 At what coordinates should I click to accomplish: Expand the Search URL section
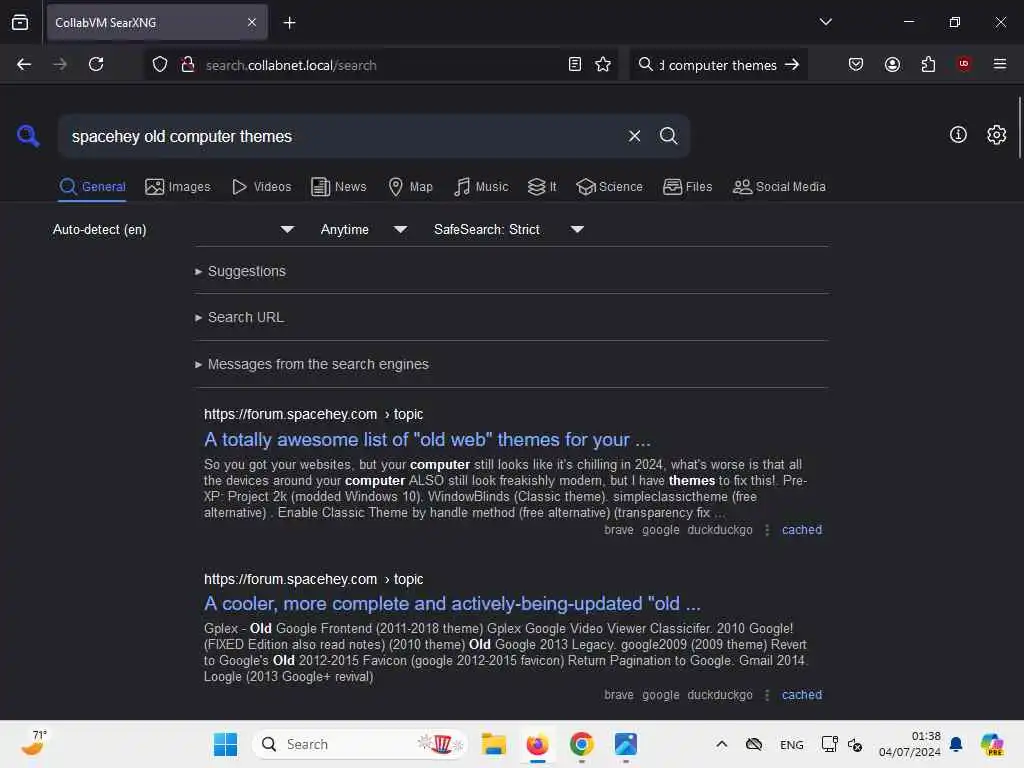[x=239, y=317]
